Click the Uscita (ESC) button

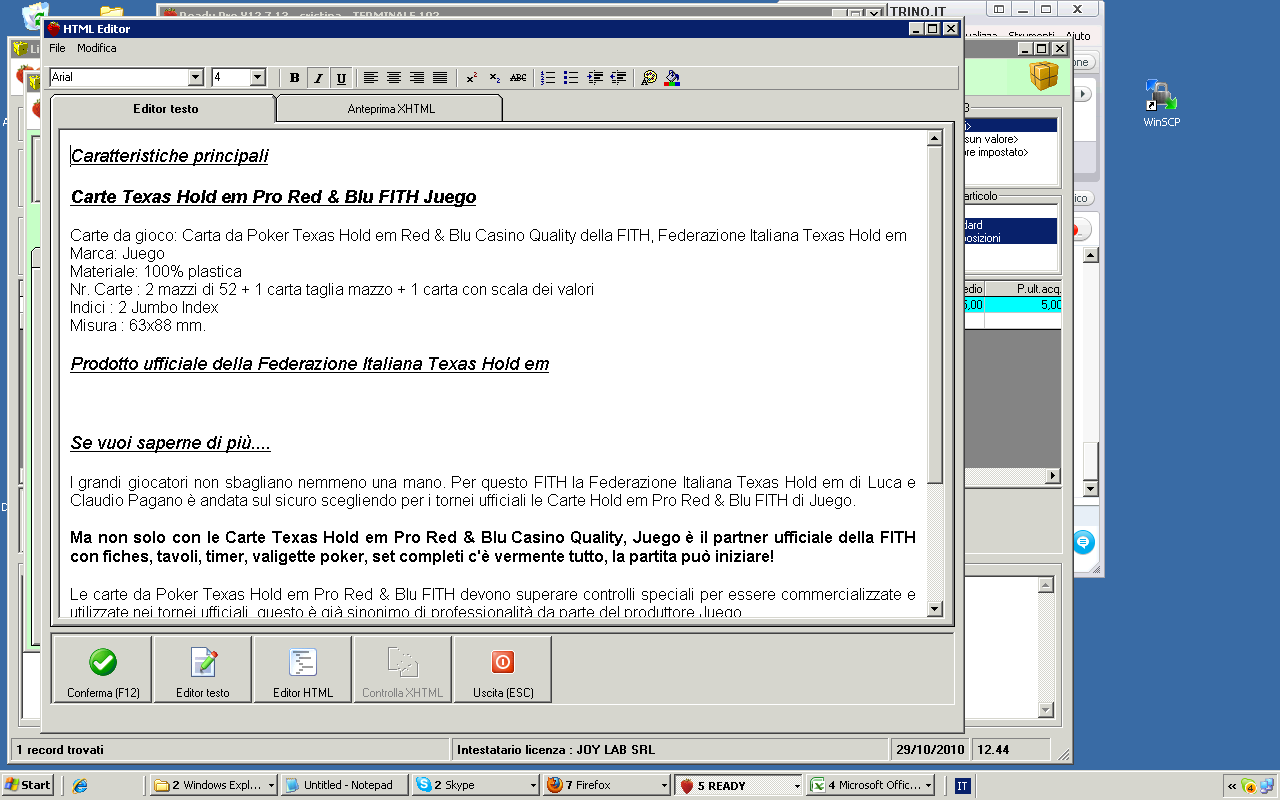(503, 669)
